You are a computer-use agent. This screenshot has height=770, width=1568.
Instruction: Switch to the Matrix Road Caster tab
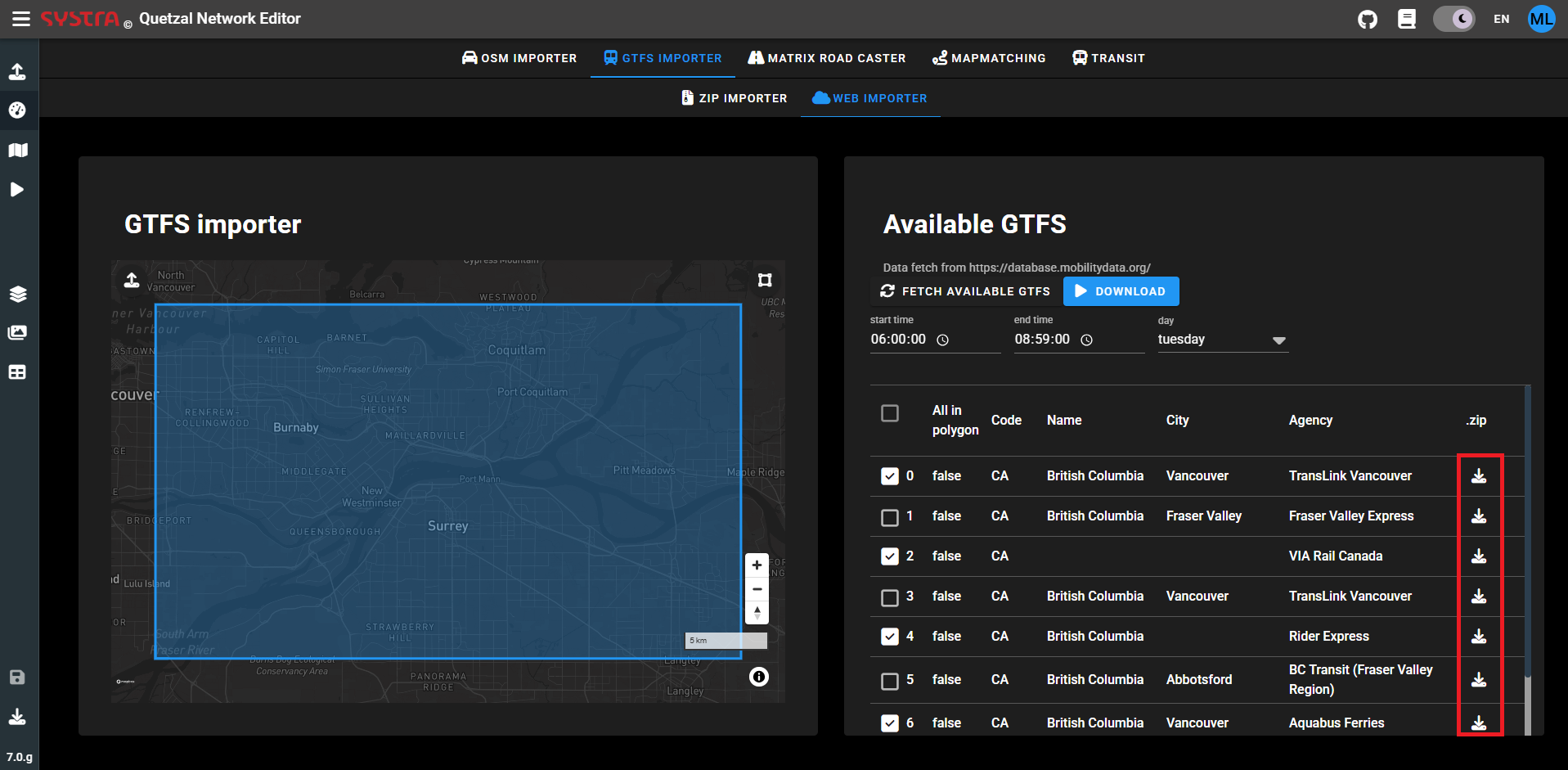827,58
